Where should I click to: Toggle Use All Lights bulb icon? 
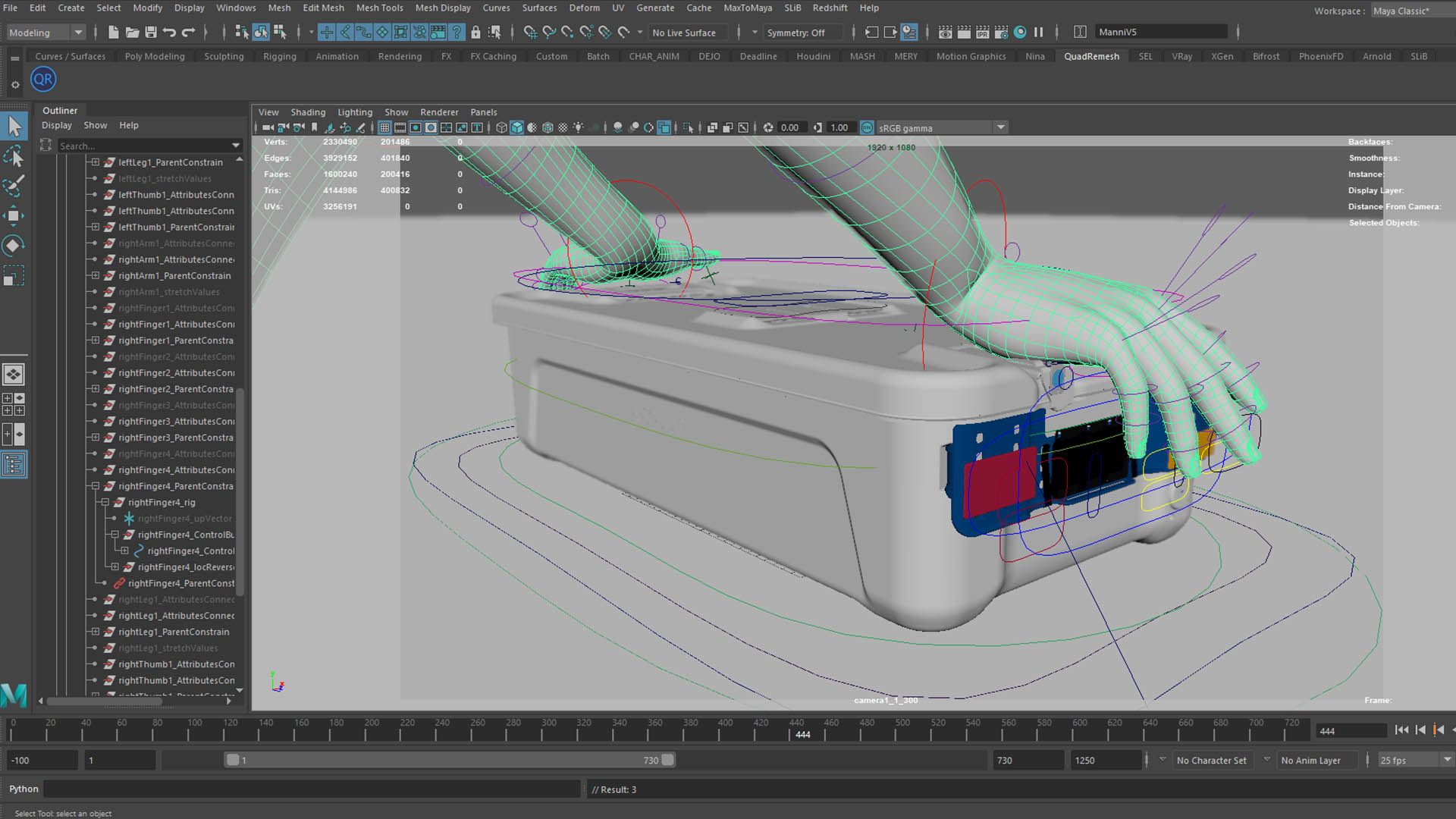point(578,127)
